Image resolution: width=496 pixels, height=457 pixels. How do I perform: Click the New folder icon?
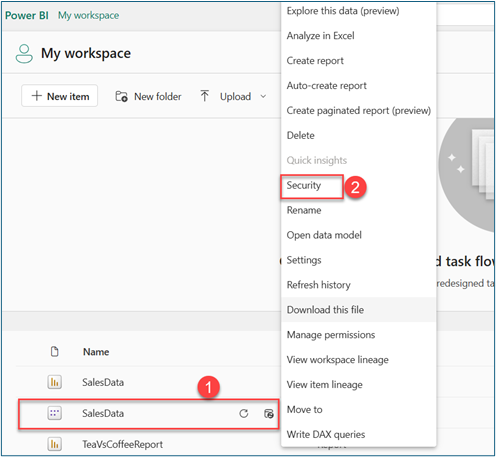(x=121, y=96)
